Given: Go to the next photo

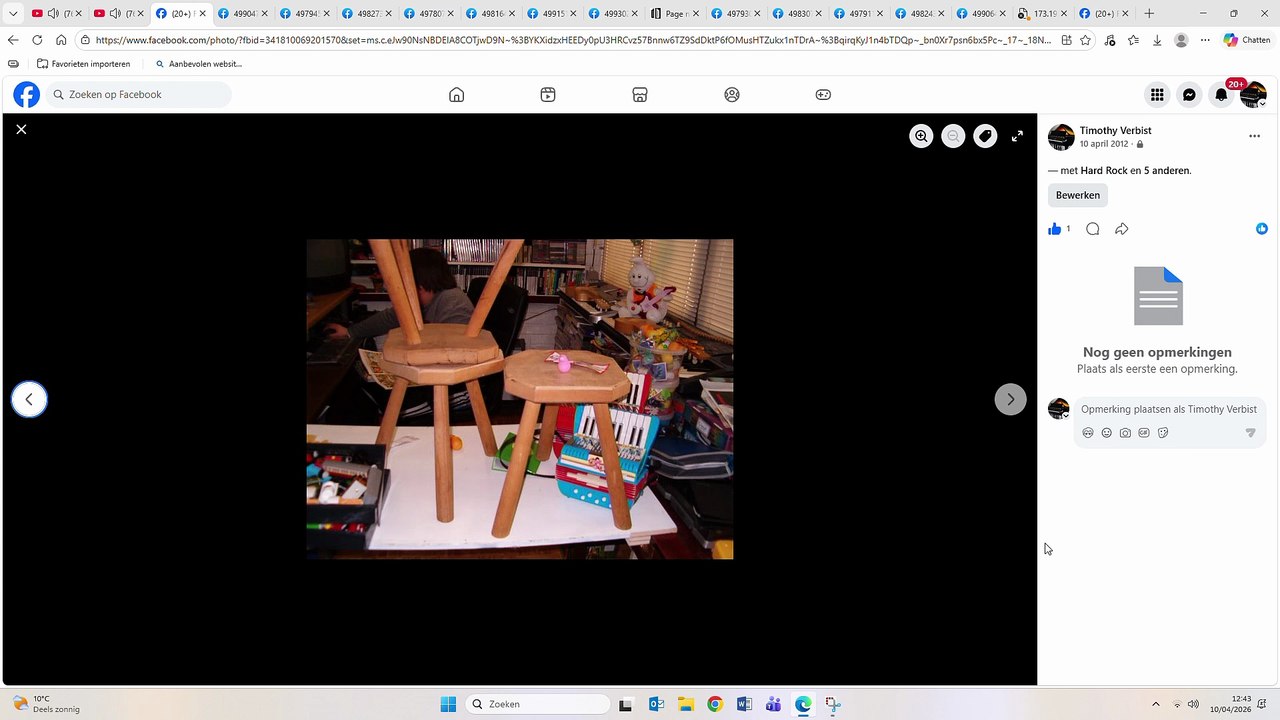Looking at the screenshot, I should click(x=1010, y=399).
